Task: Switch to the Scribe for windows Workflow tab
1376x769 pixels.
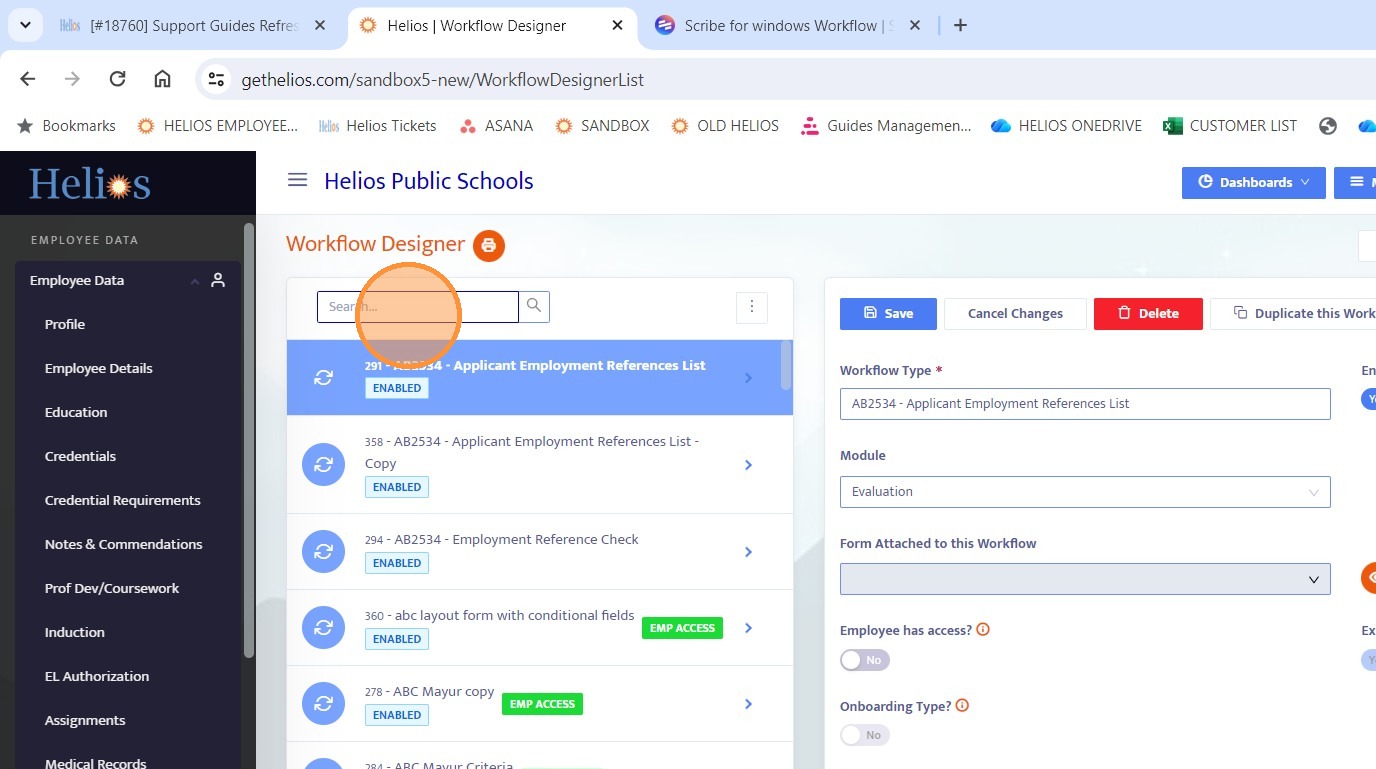Action: click(789, 25)
